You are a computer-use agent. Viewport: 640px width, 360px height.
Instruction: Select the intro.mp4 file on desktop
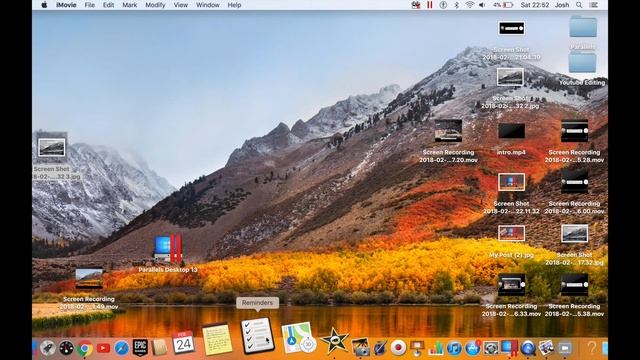point(511,139)
